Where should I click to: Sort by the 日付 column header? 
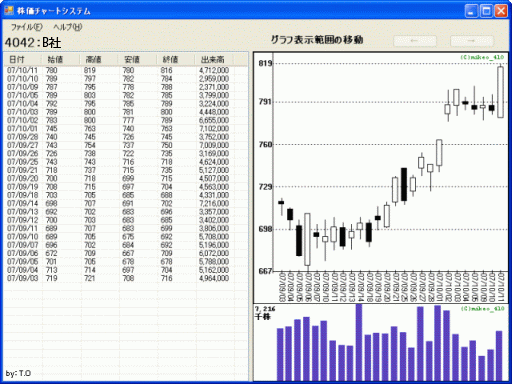tap(23, 60)
